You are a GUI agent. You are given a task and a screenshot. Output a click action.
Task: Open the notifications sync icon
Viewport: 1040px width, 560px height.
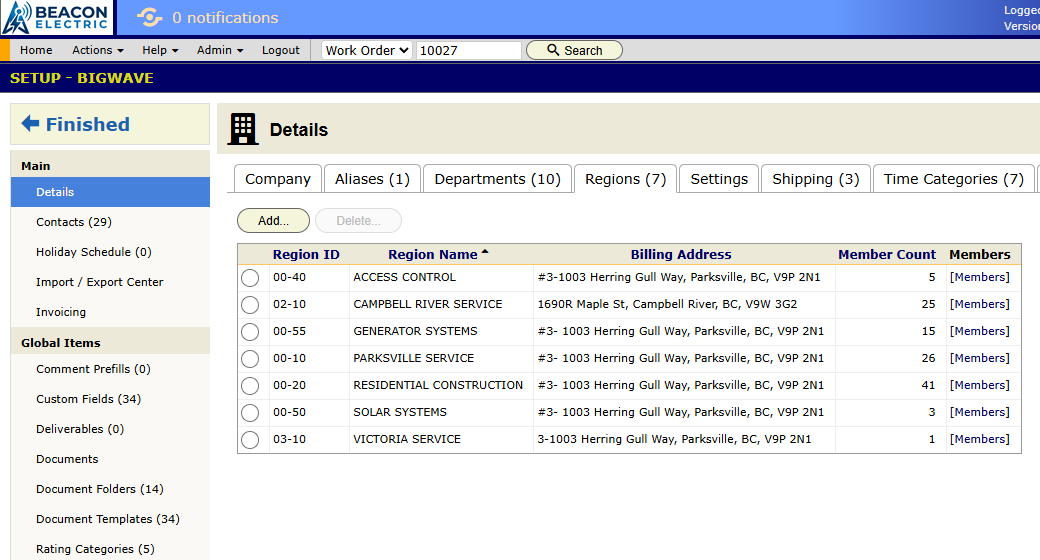pyautogui.click(x=149, y=17)
